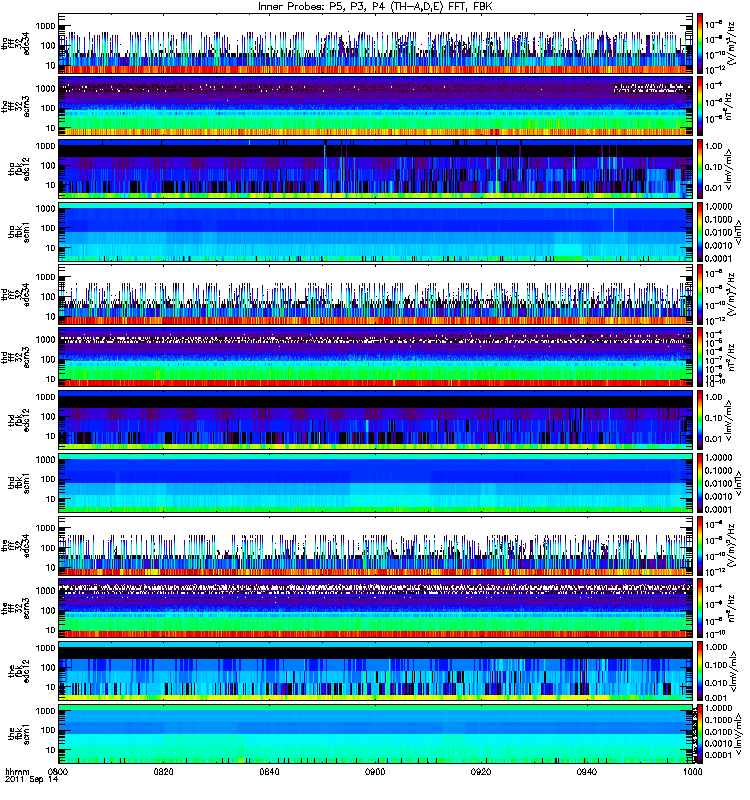Click the <|nT|> unit label beside thd scm1
Screen dimensions: 750x800
pyautogui.click(x=738, y=483)
